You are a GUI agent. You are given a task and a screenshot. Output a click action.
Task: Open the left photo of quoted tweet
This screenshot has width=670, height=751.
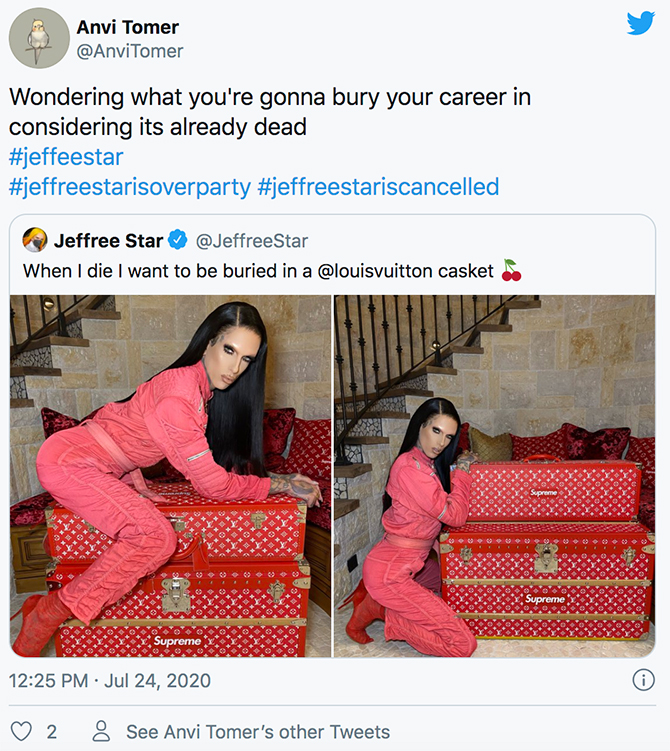point(170,476)
